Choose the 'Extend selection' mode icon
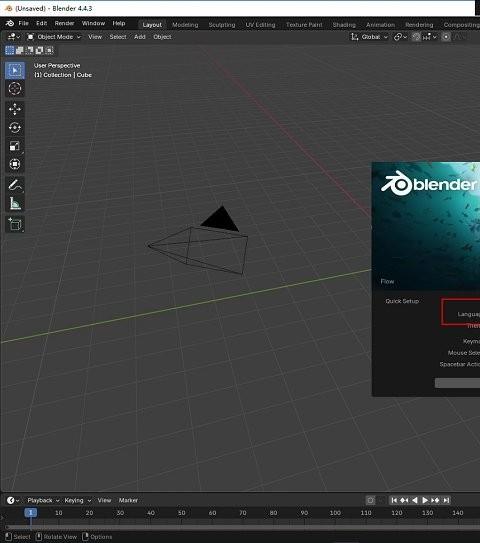Screen dimensions: 480x543 (20, 51)
